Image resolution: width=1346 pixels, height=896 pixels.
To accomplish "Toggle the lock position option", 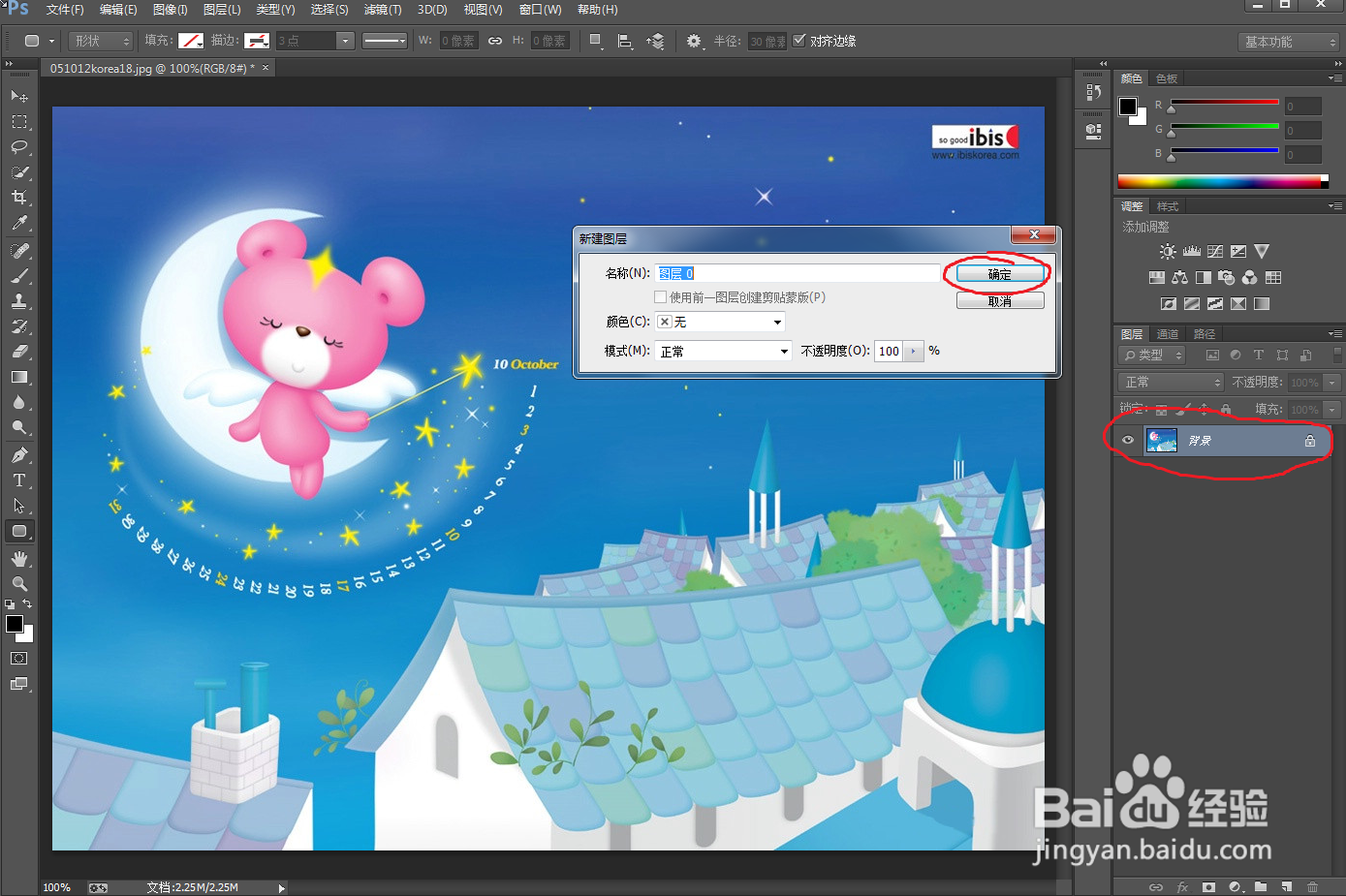I will [x=1205, y=409].
